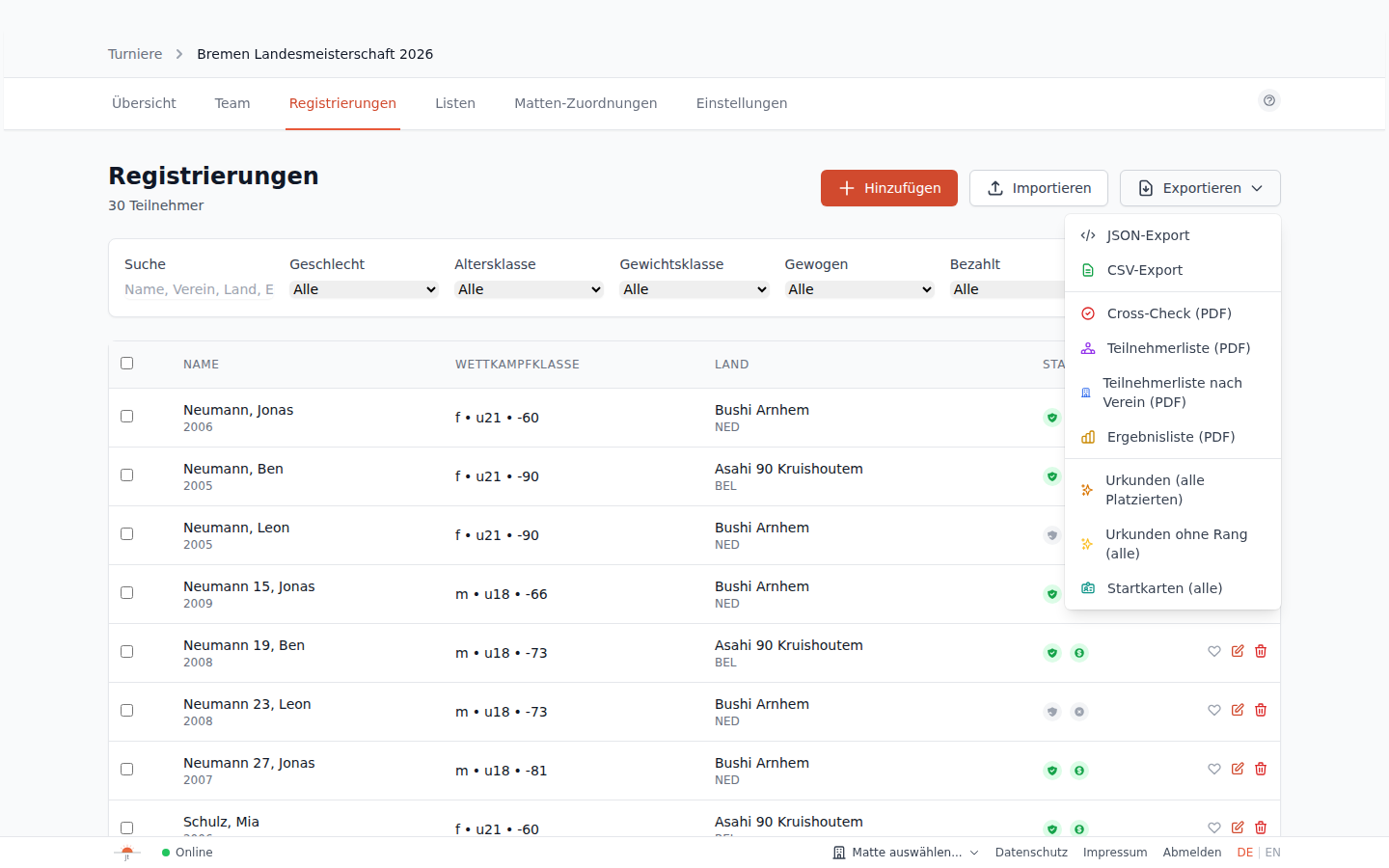This screenshot has height=868, width=1389.
Task: Click the help icon in the tab bar
Action: tap(1269, 100)
